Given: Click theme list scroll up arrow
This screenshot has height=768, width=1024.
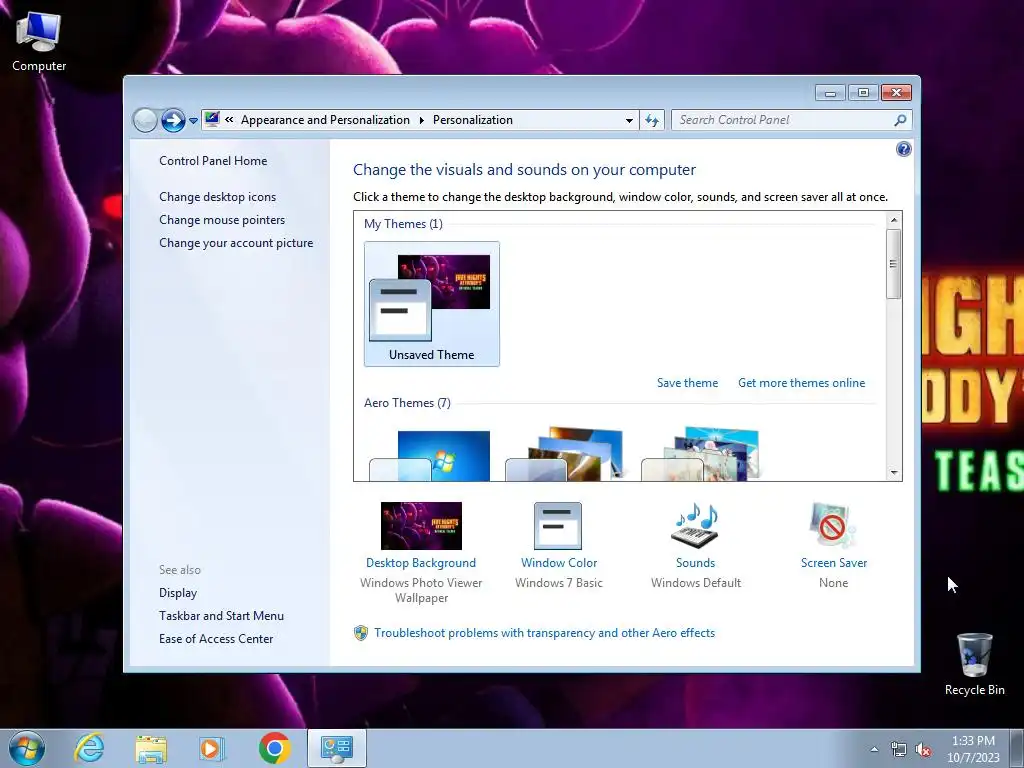Looking at the screenshot, I should point(894,220).
